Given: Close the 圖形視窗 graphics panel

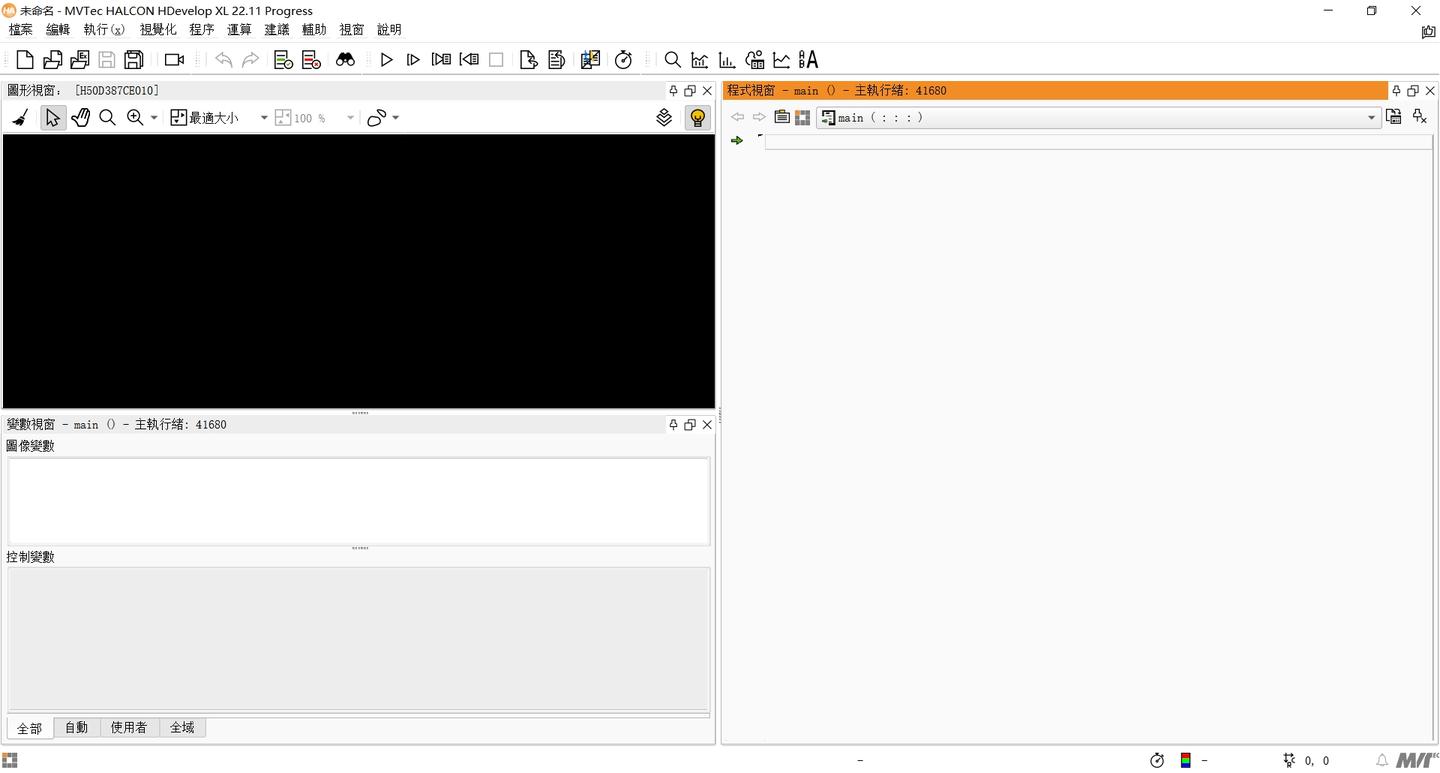Looking at the screenshot, I should tap(707, 91).
